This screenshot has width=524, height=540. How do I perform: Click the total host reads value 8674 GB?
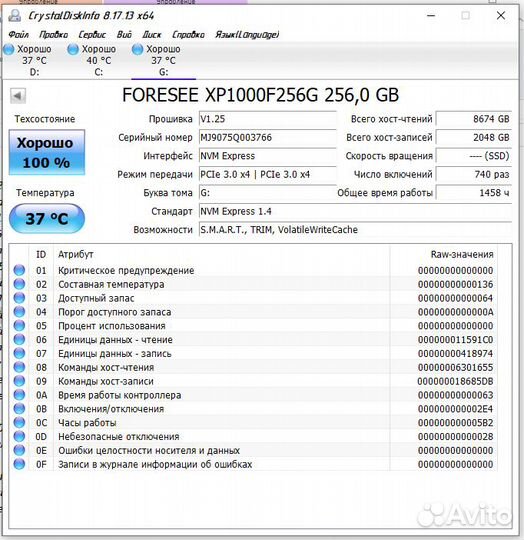(x=474, y=119)
